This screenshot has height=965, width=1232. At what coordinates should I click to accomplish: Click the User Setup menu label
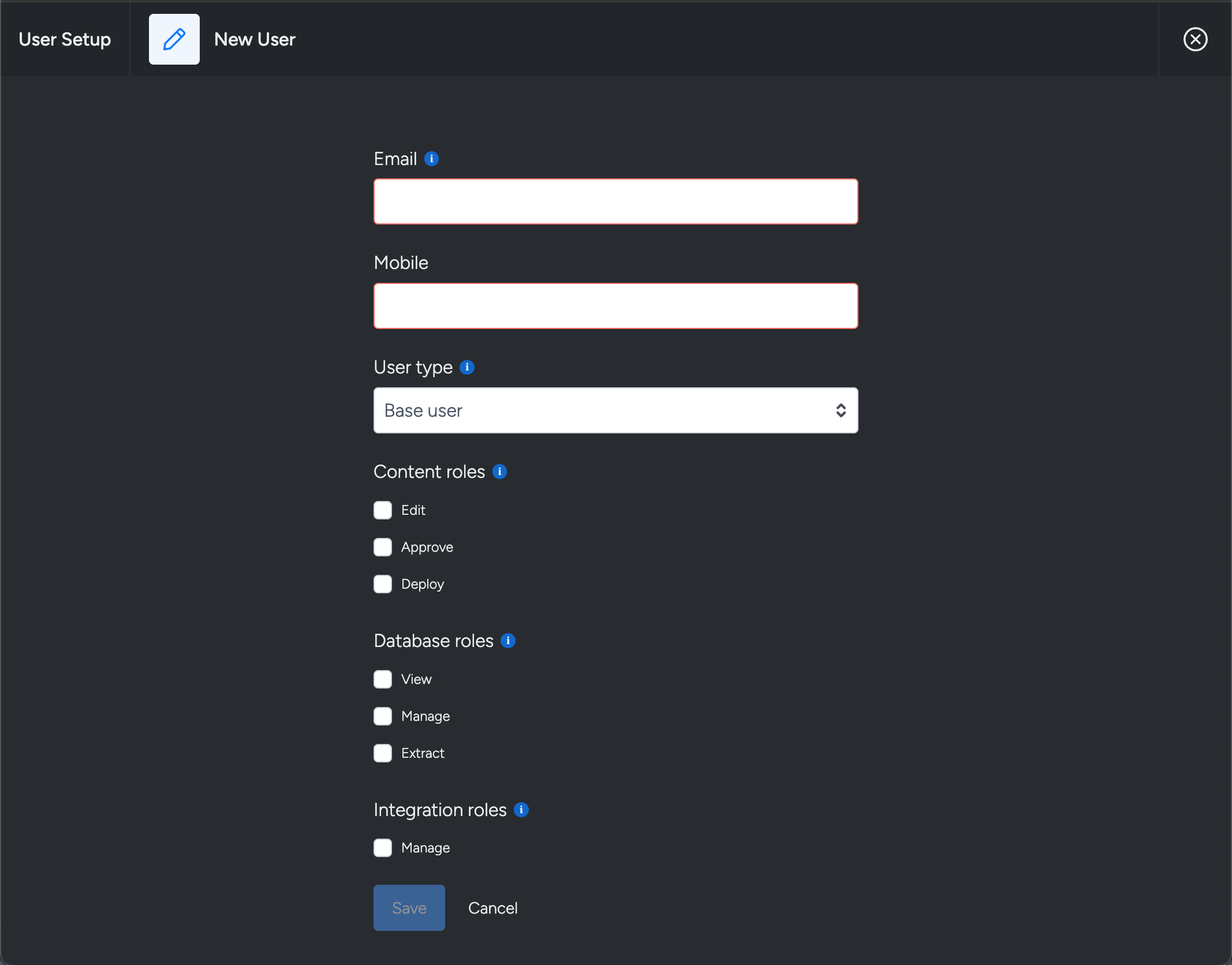point(65,40)
